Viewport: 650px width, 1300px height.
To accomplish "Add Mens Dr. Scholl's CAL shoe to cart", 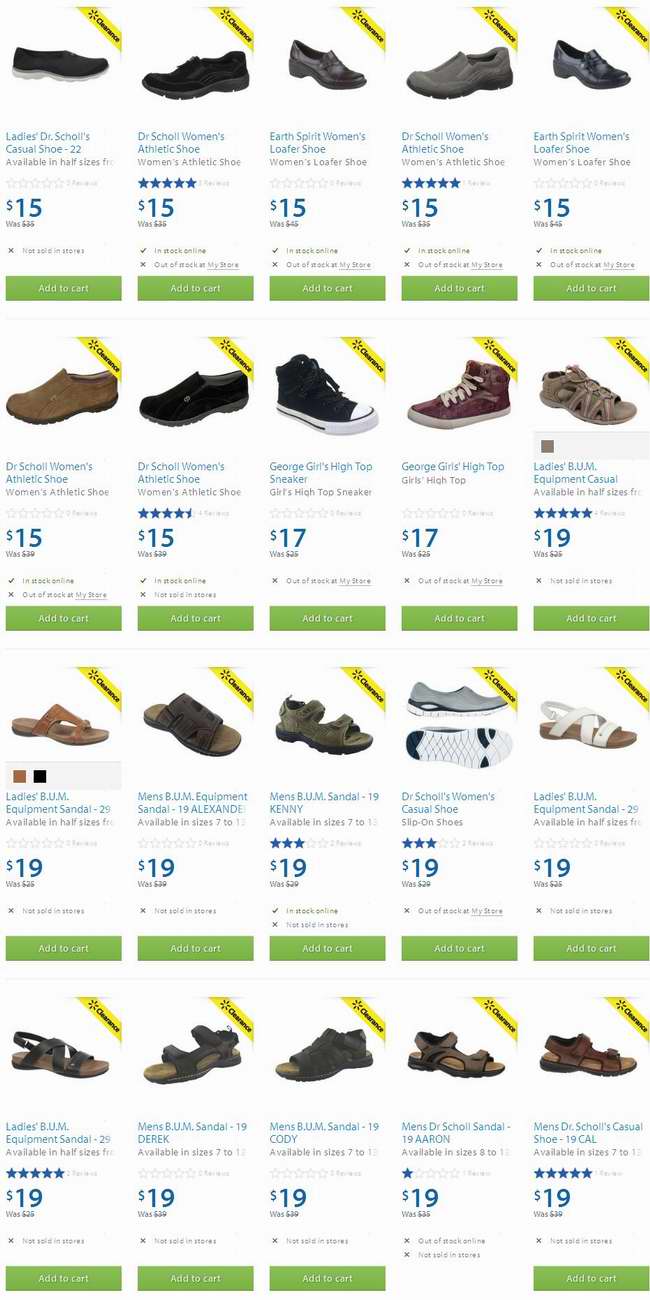I will coord(591,1278).
